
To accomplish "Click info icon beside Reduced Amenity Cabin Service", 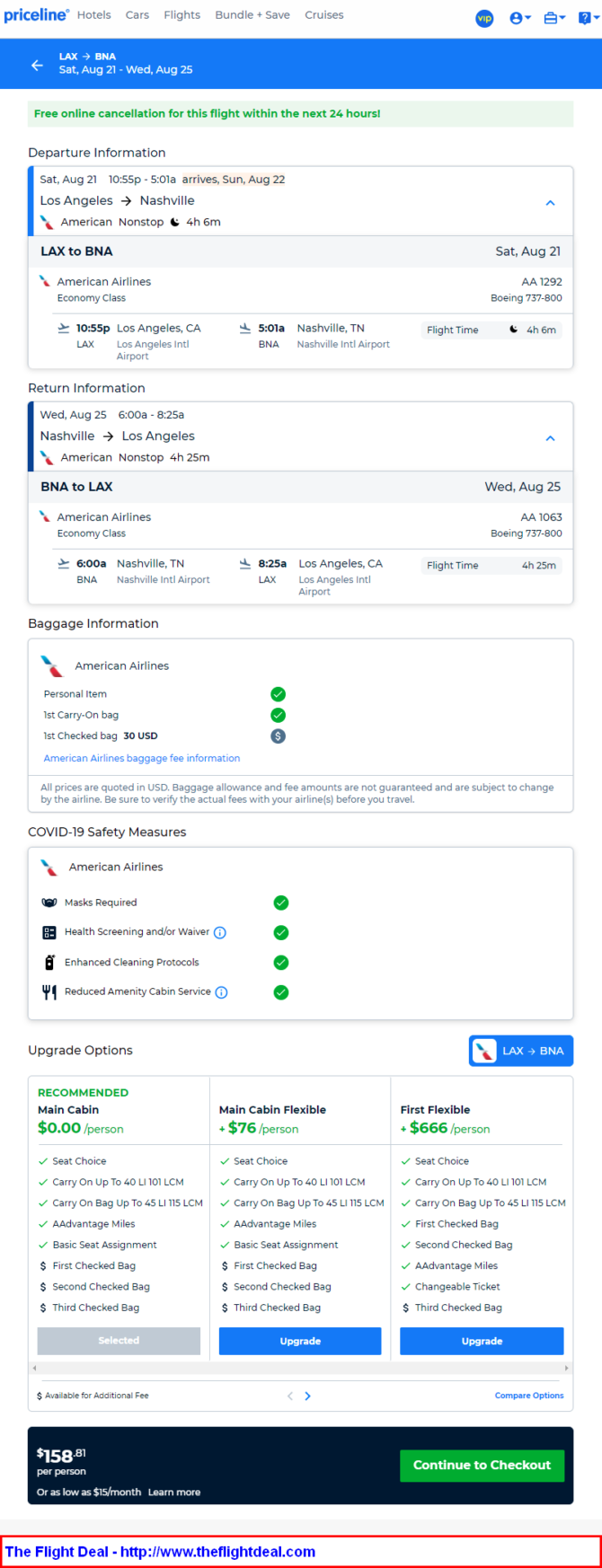I will pyautogui.click(x=221, y=992).
